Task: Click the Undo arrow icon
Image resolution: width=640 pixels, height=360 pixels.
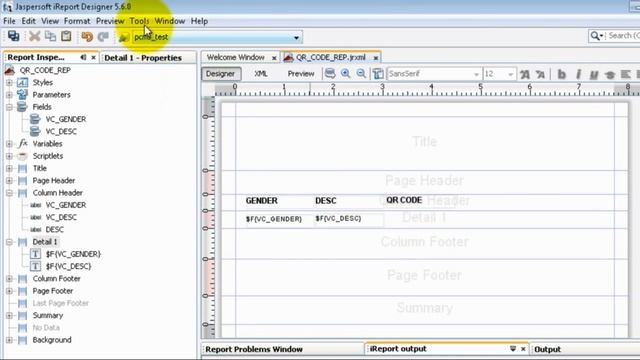Action: pyautogui.click(x=87, y=37)
